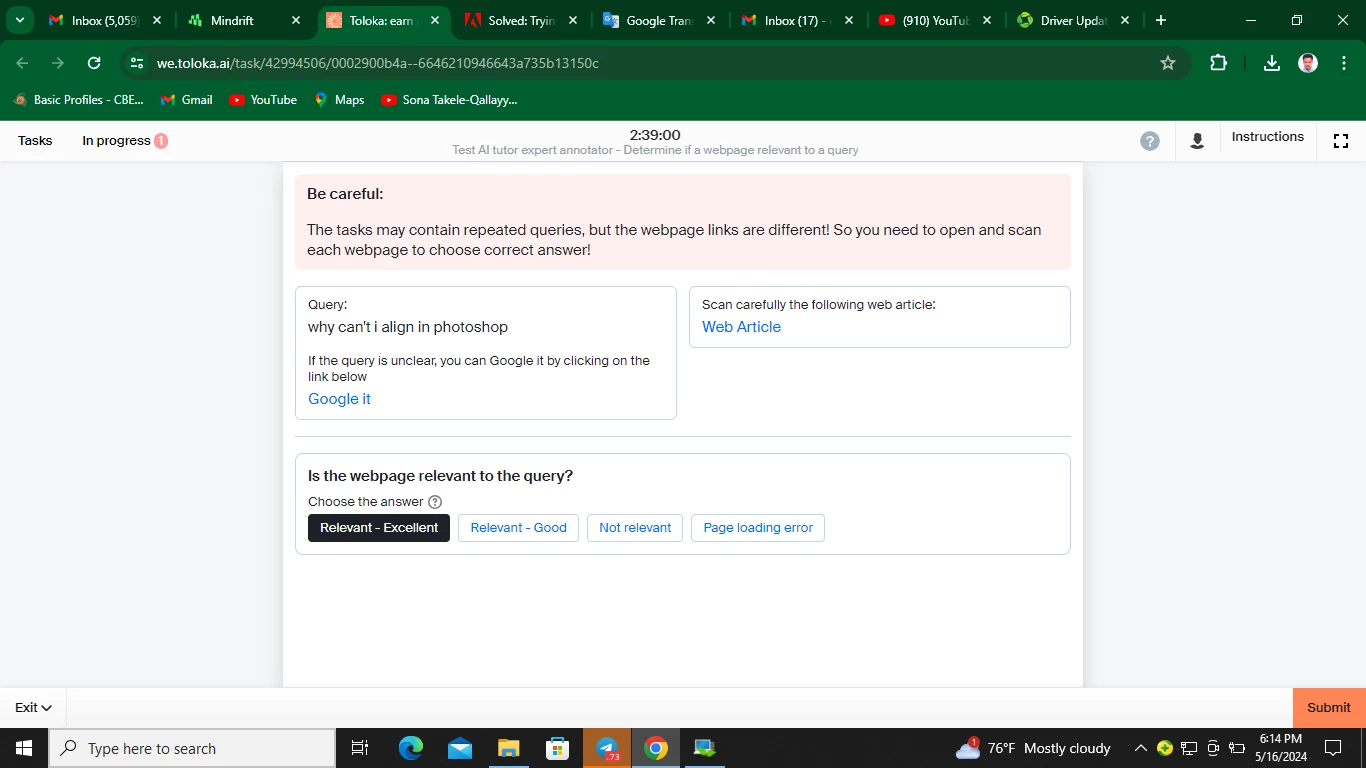
Task: Click the Type here to search box
Action: click(x=192, y=748)
